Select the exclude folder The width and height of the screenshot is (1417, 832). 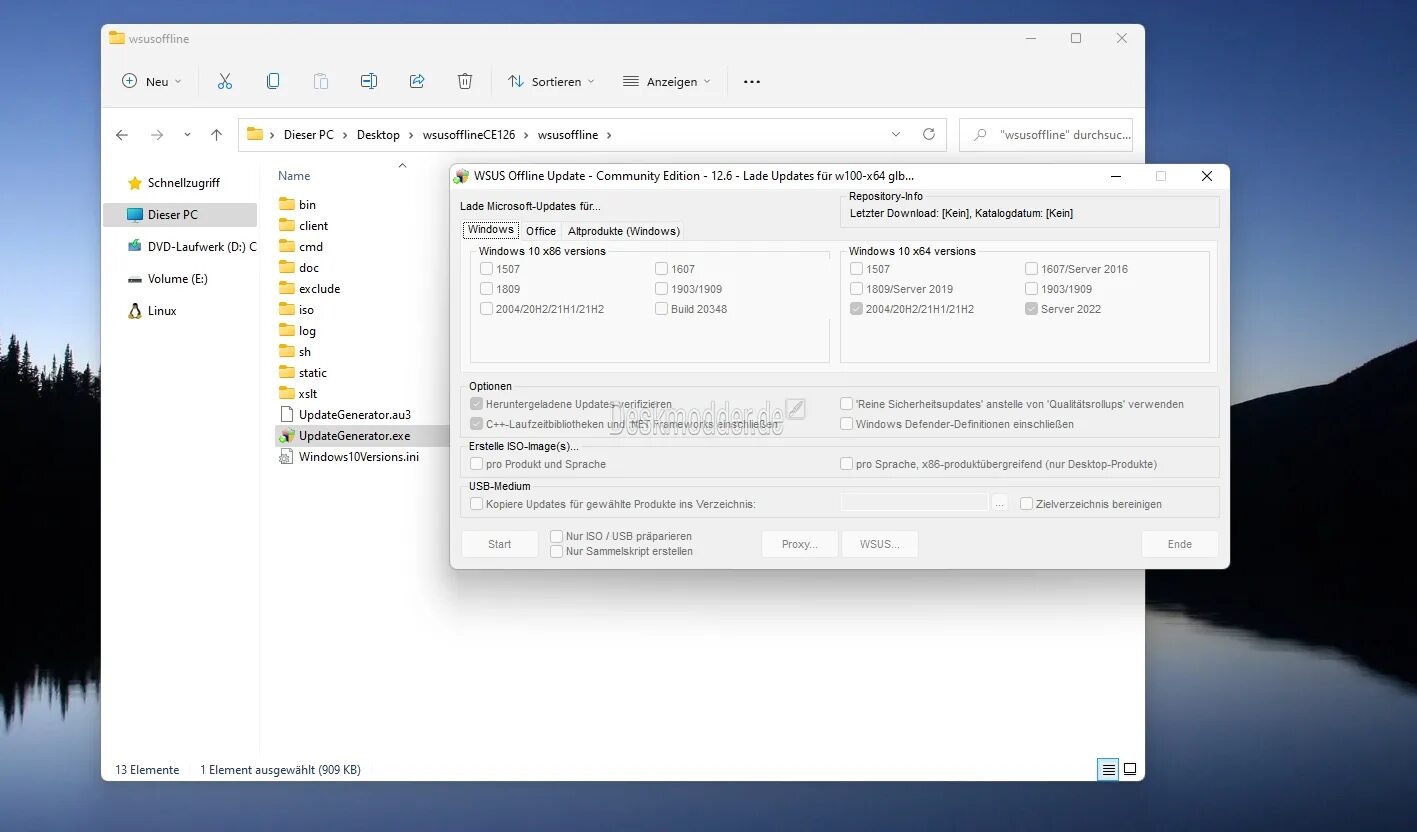tap(319, 288)
